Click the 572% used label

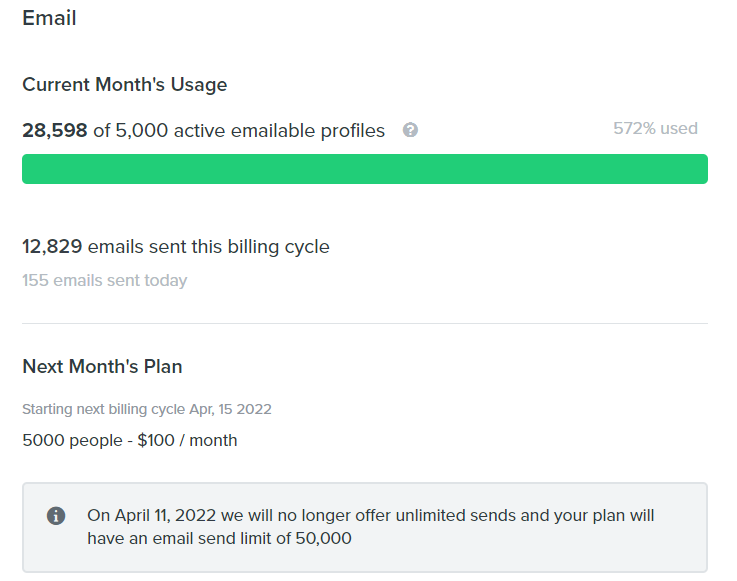(x=655, y=128)
